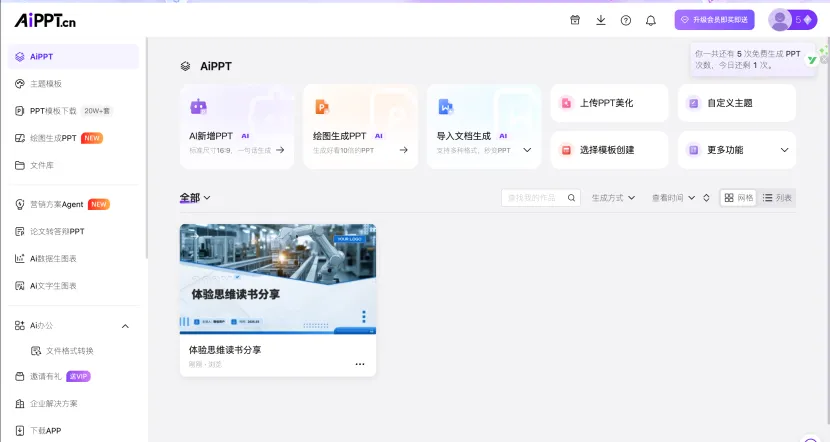Click the sidebar scrollbar
Image resolution: width=830 pixels, height=442 pixels.
pyautogui.click(x=147, y=148)
